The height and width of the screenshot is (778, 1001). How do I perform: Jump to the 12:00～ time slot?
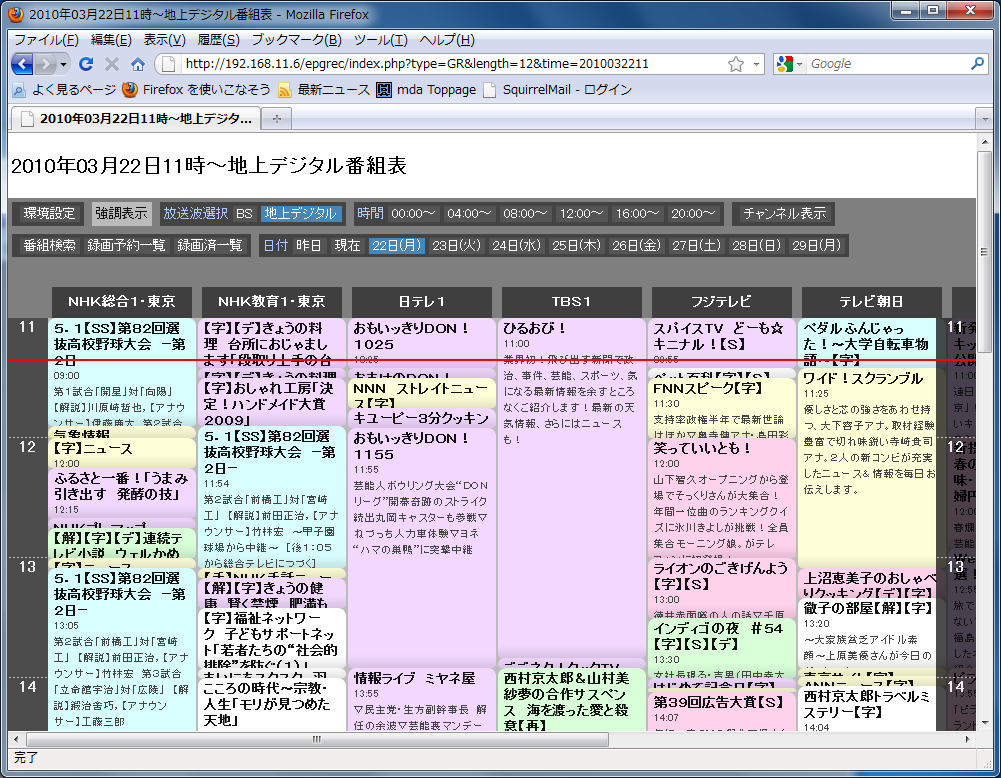coord(582,214)
